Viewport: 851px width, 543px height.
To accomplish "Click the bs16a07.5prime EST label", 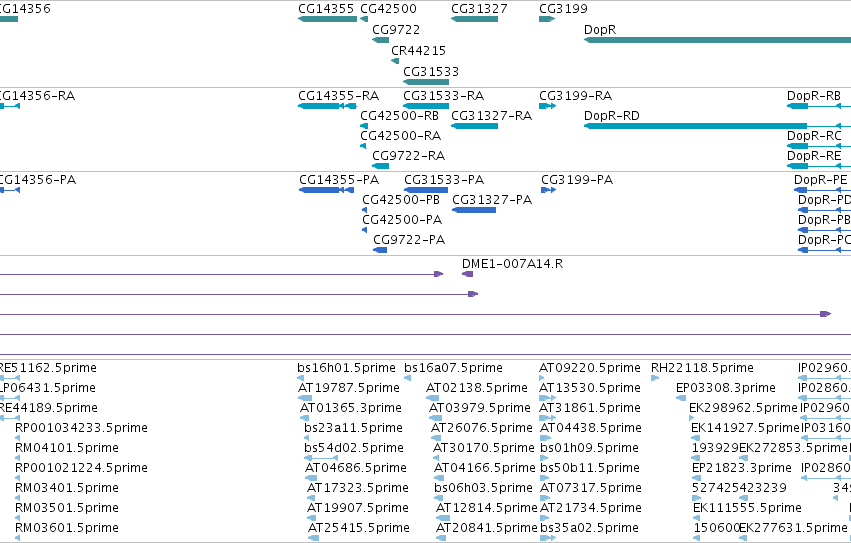I will (454, 368).
